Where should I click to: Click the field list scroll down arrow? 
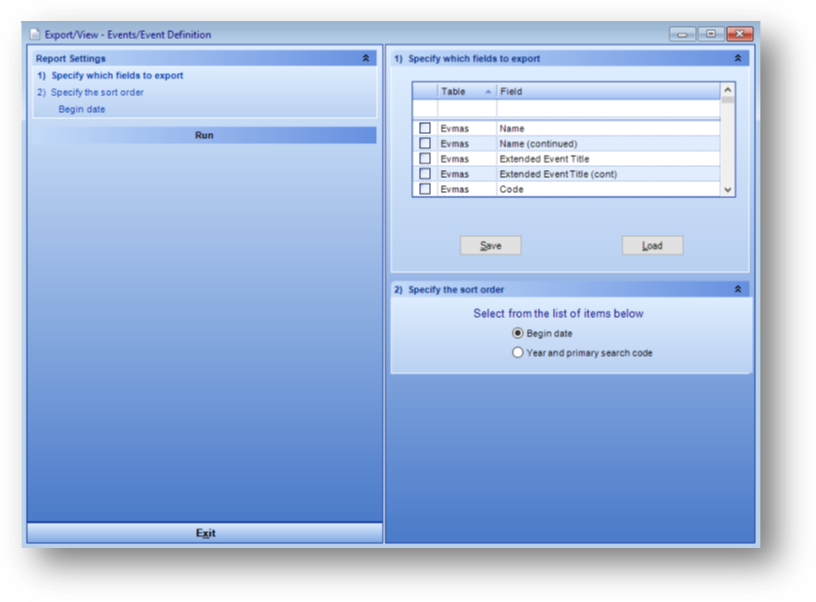coord(728,190)
